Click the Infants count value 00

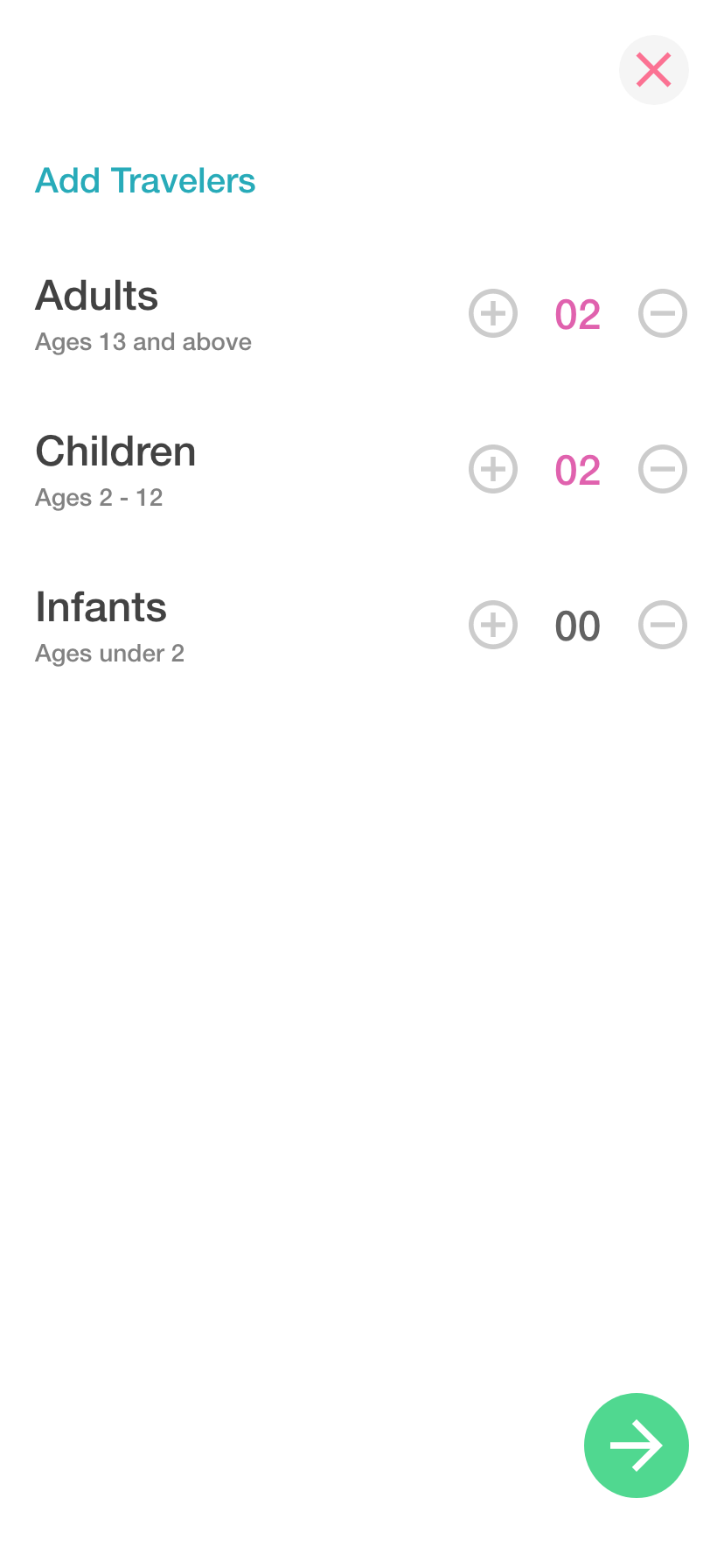coord(577,626)
